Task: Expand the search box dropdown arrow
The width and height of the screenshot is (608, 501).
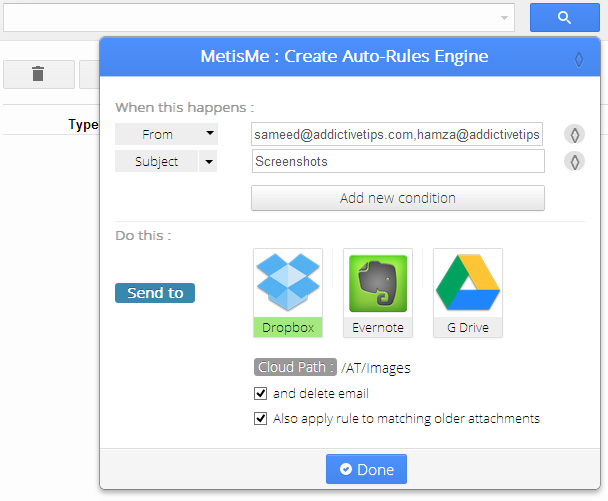Action: [504, 18]
